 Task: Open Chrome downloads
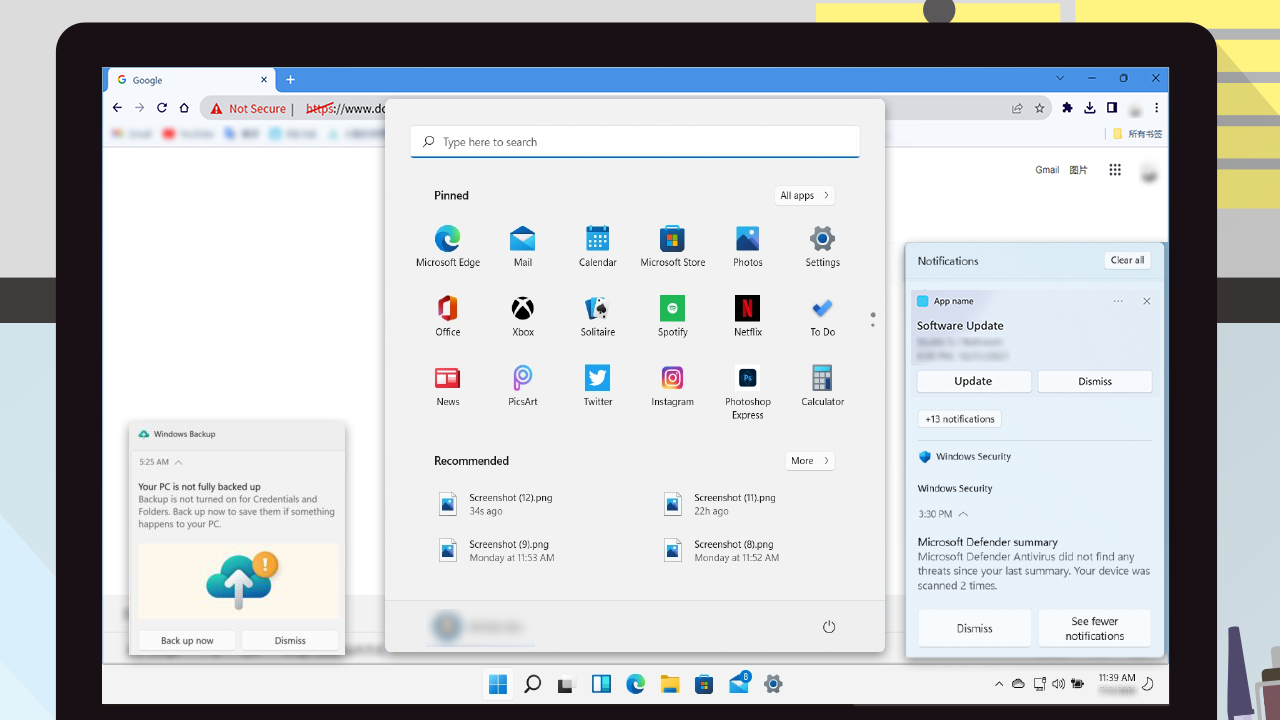pos(1089,108)
